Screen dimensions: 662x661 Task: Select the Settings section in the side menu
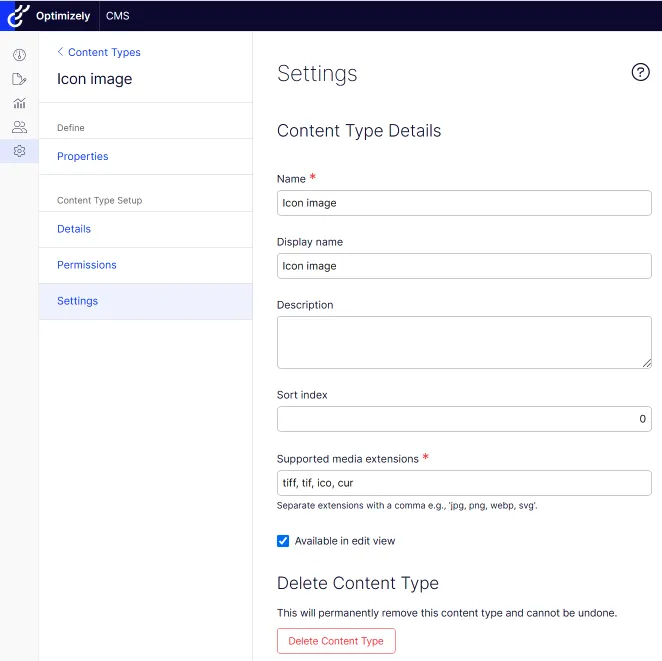[x=145, y=301]
